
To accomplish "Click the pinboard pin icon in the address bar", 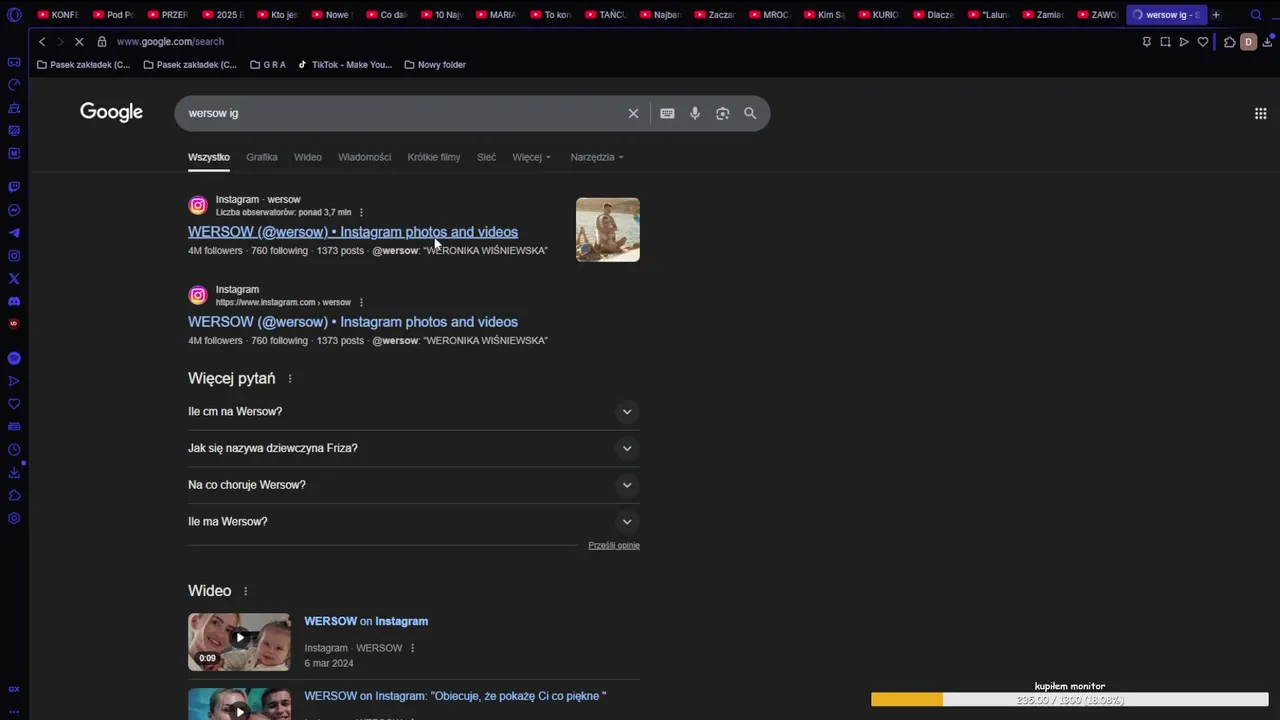I will (x=1146, y=42).
